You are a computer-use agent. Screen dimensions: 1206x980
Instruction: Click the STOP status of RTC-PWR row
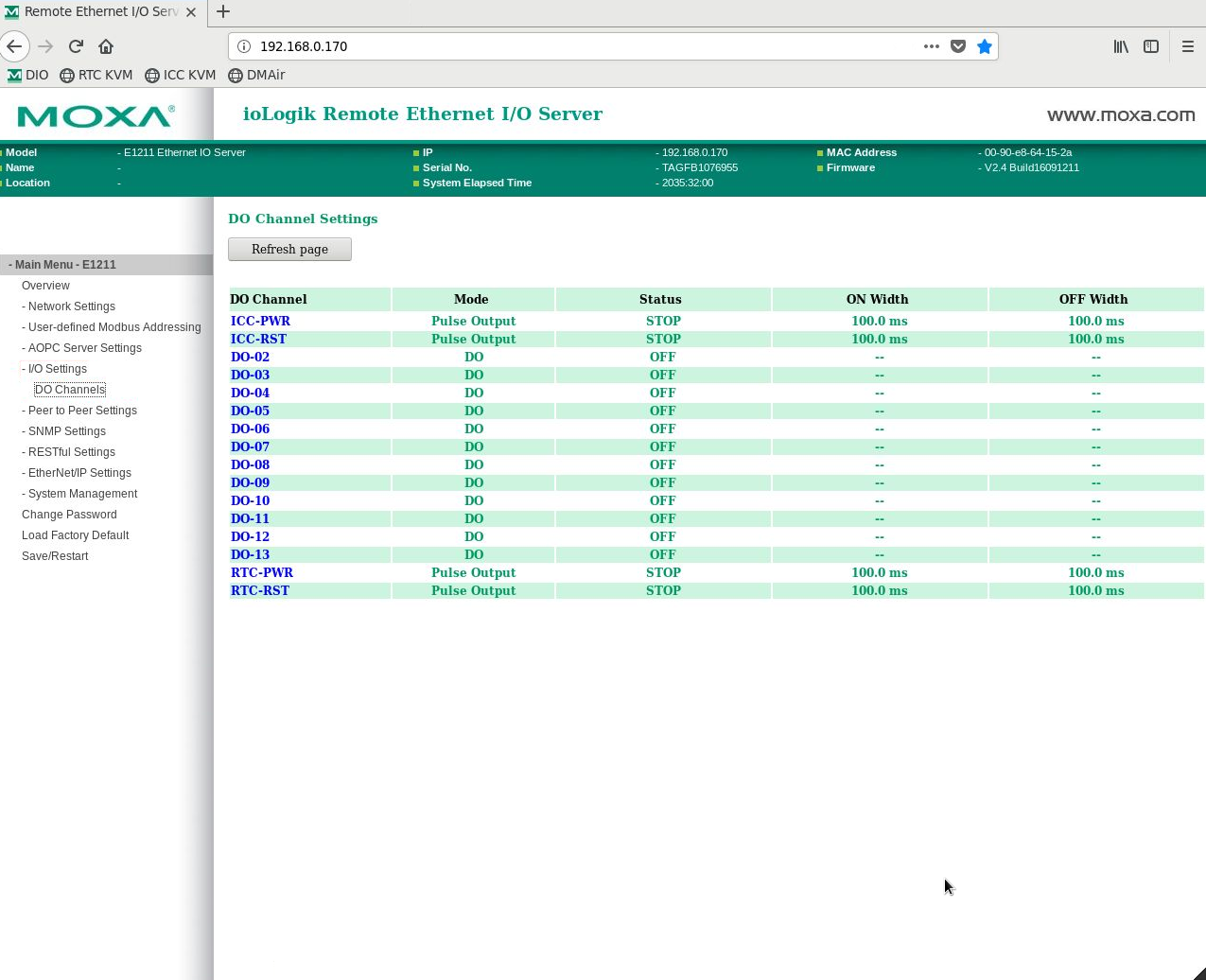point(663,572)
